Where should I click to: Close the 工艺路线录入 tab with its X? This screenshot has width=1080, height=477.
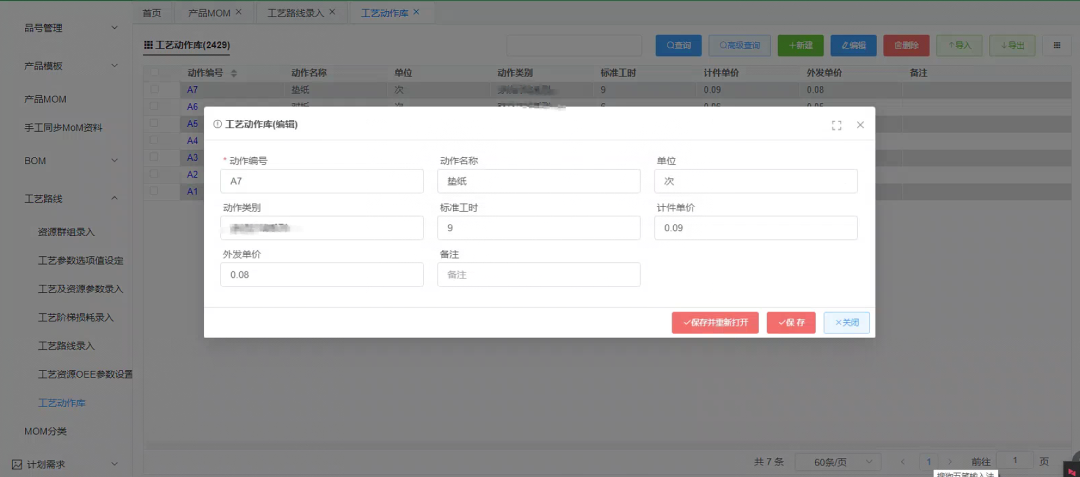click(332, 12)
